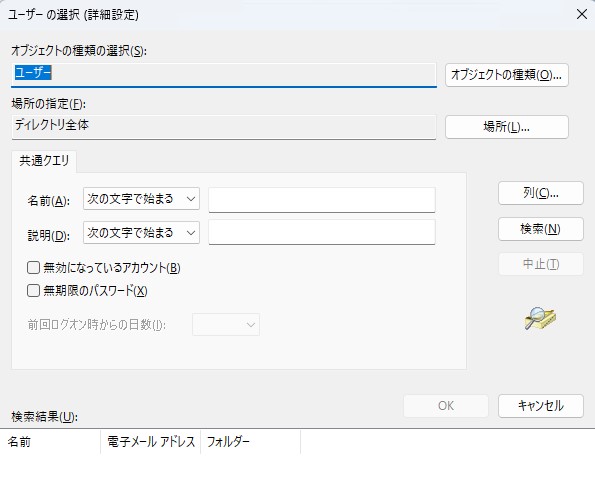
Task: Close the user selection dialog
Action: point(581,14)
